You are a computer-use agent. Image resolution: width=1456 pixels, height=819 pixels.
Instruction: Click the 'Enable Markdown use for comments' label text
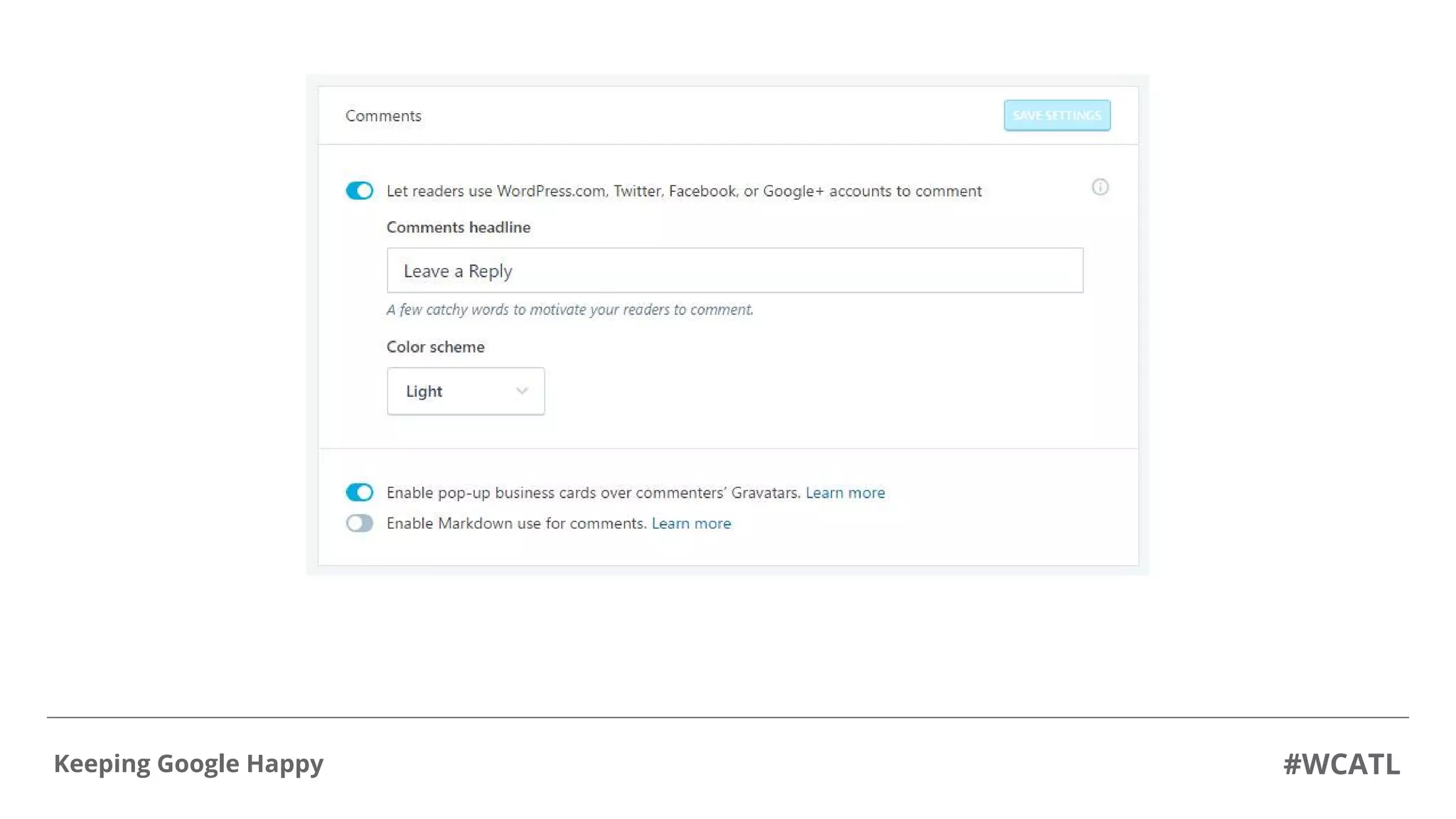pos(516,523)
